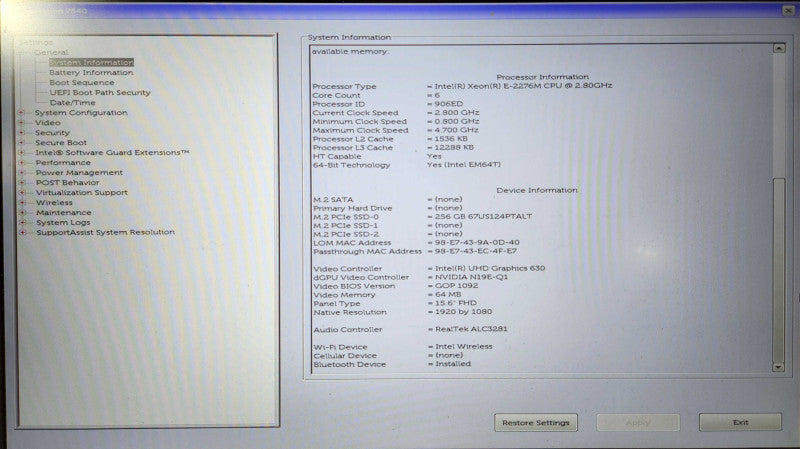The width and height of the screenshot is (800, 449).
Task: Click M.2 PCIe SSD-0 value 256 GB
Action: tap(483, 216)
